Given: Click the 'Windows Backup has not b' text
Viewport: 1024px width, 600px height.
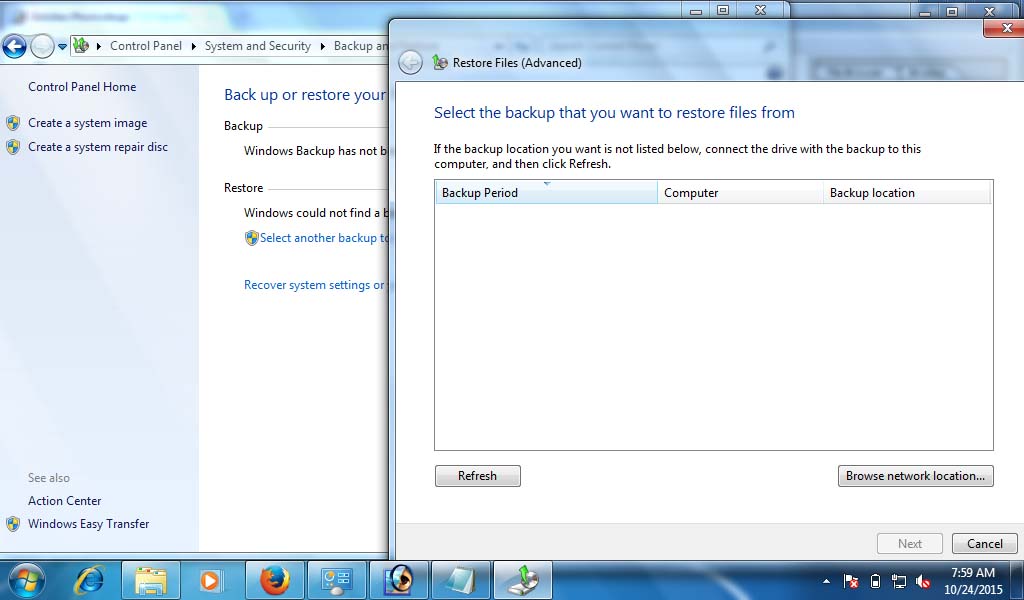Looking at the screenshot, I should tap(315, 150).
